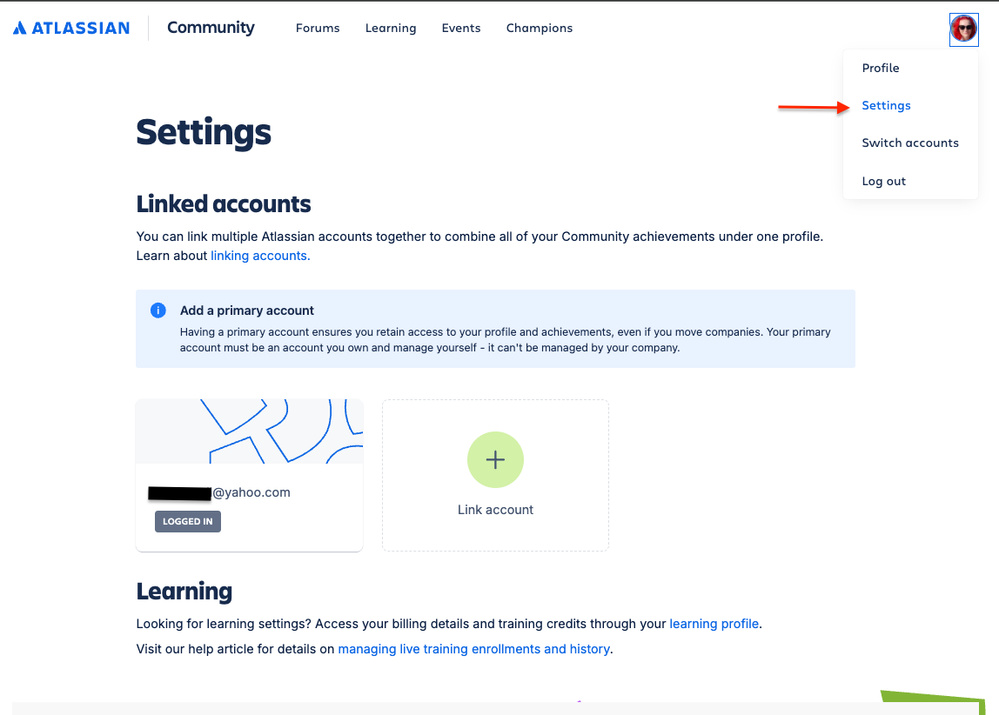Click the LOGGED IN badge
This screenshot has height=715, width=999.
(x=188, y=521)
